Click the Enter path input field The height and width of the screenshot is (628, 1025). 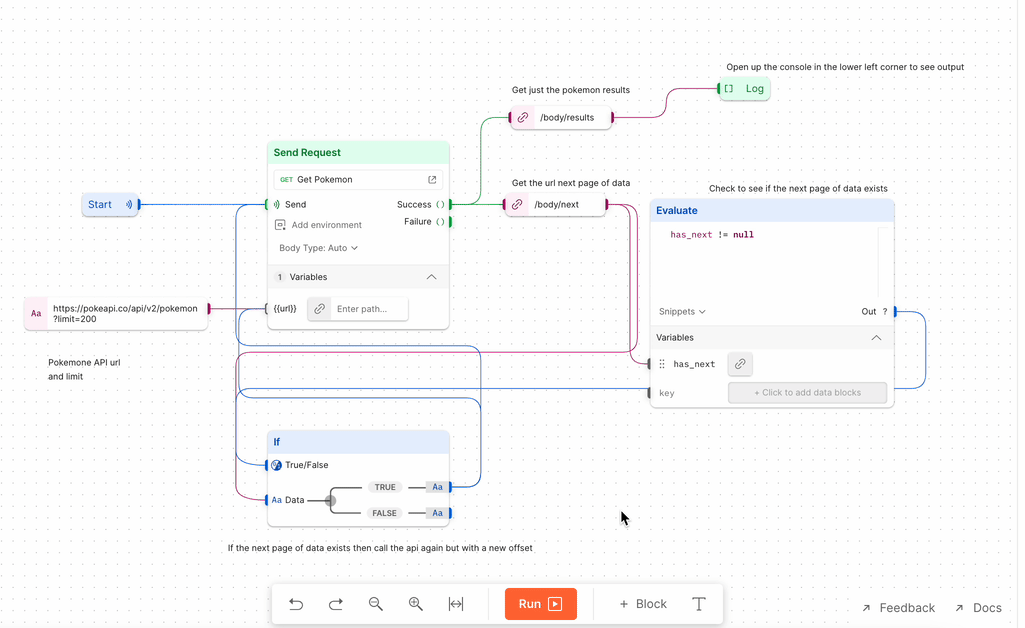point(368,308)
